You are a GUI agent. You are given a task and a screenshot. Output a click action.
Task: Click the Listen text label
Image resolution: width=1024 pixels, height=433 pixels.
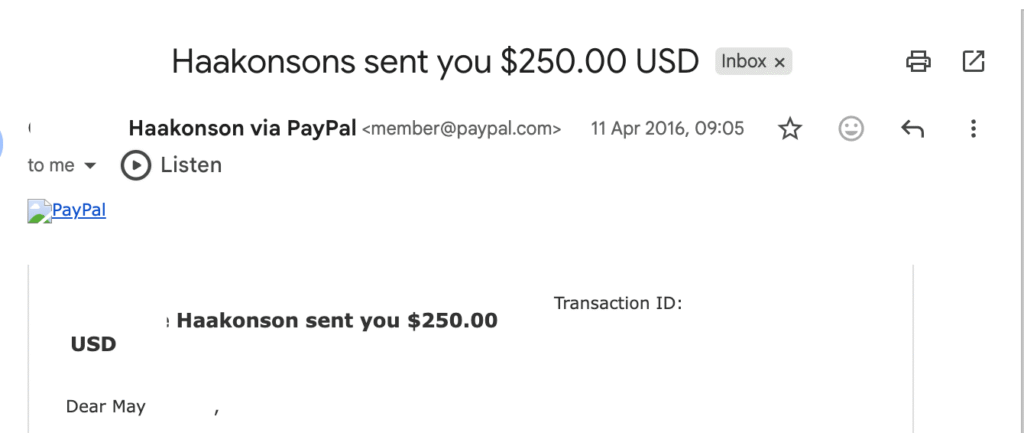(x=191, y=165)
